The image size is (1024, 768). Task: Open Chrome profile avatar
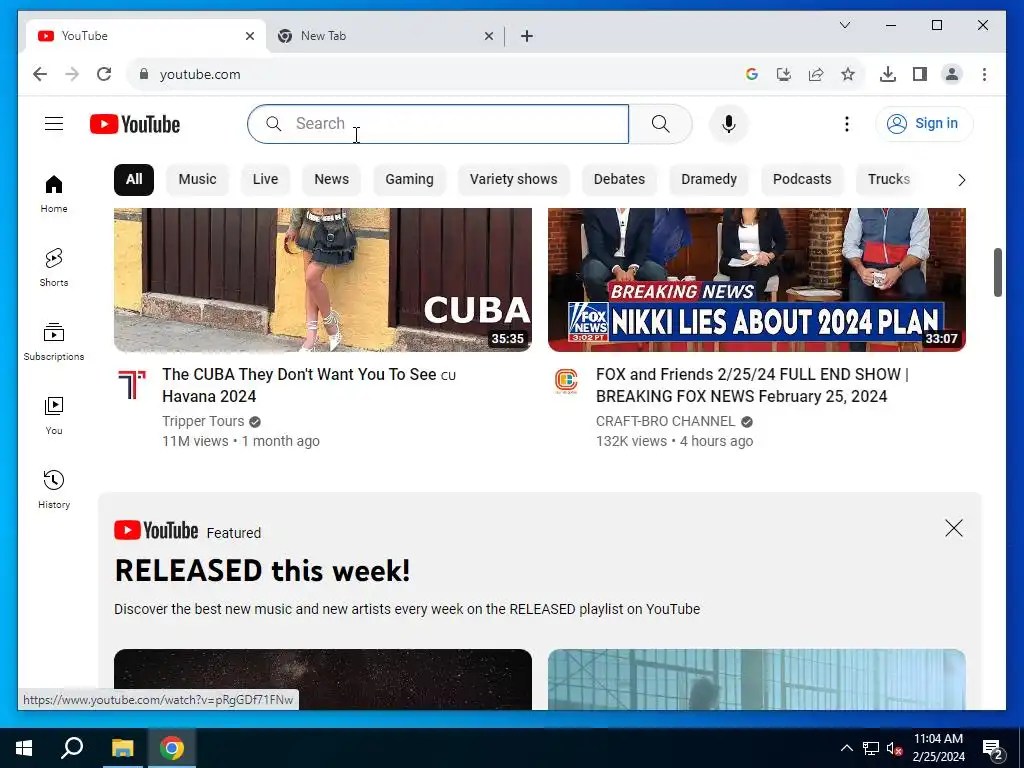point(952,74)
